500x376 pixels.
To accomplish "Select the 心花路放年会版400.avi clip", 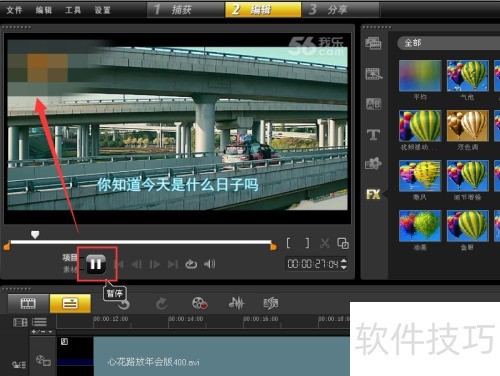I will (222, 356).
